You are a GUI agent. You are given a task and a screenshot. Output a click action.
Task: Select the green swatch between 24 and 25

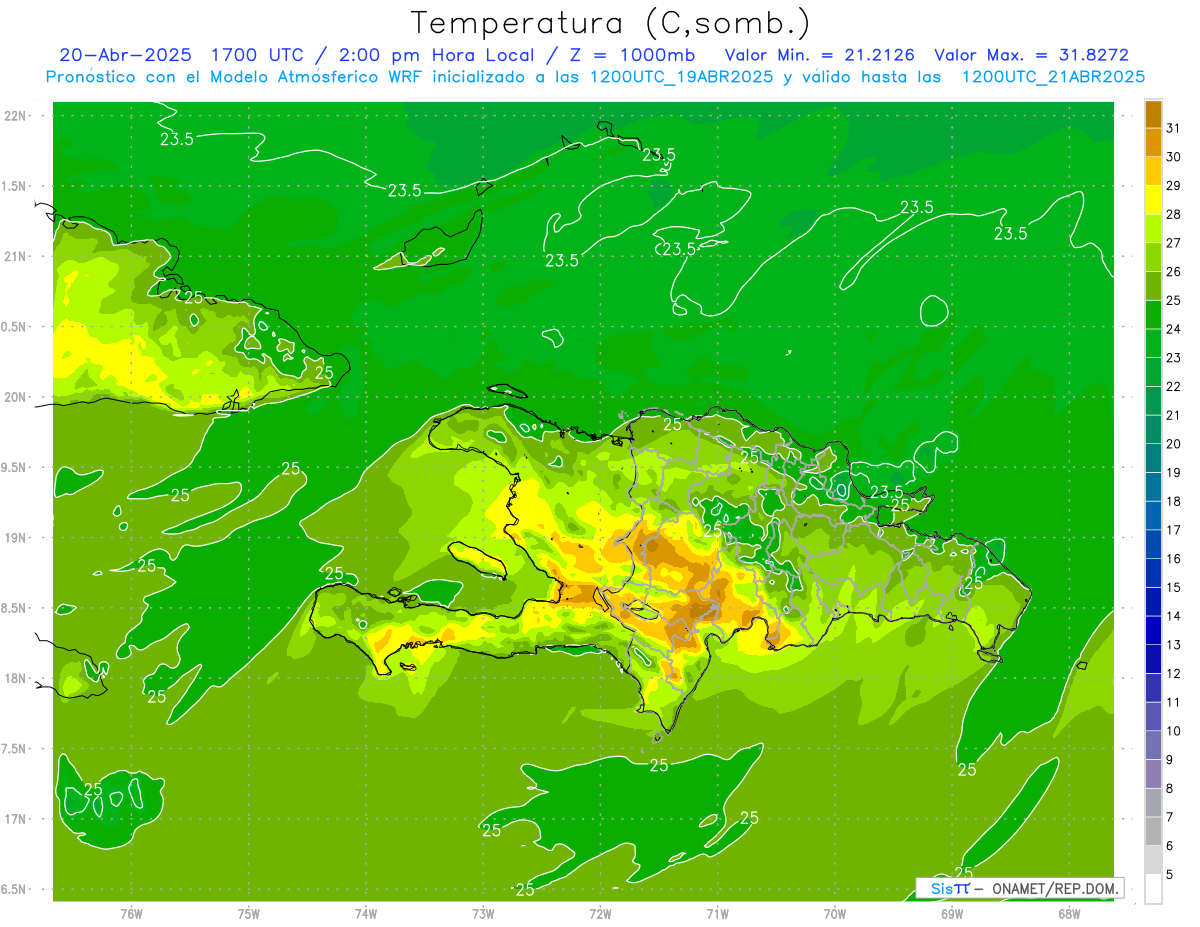click(1153, 315)
